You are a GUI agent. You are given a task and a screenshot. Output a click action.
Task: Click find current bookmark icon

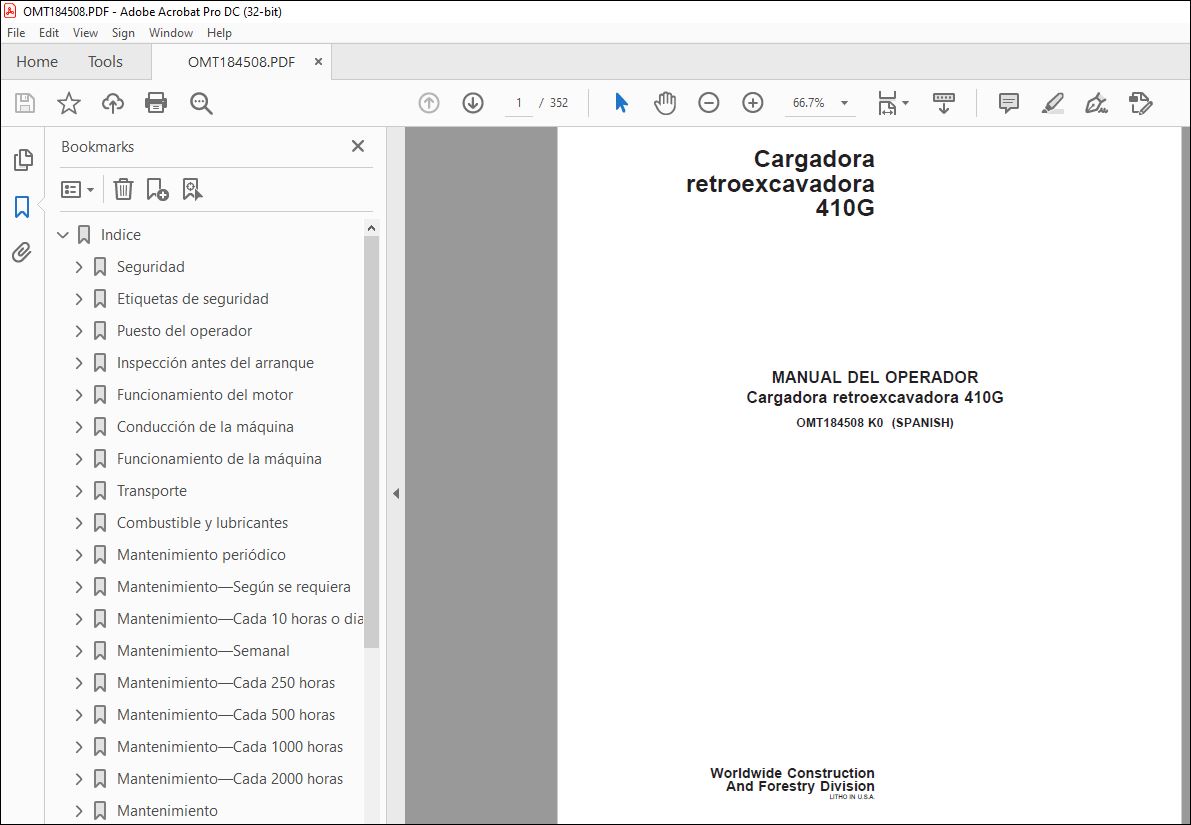(x=192, y=189)
